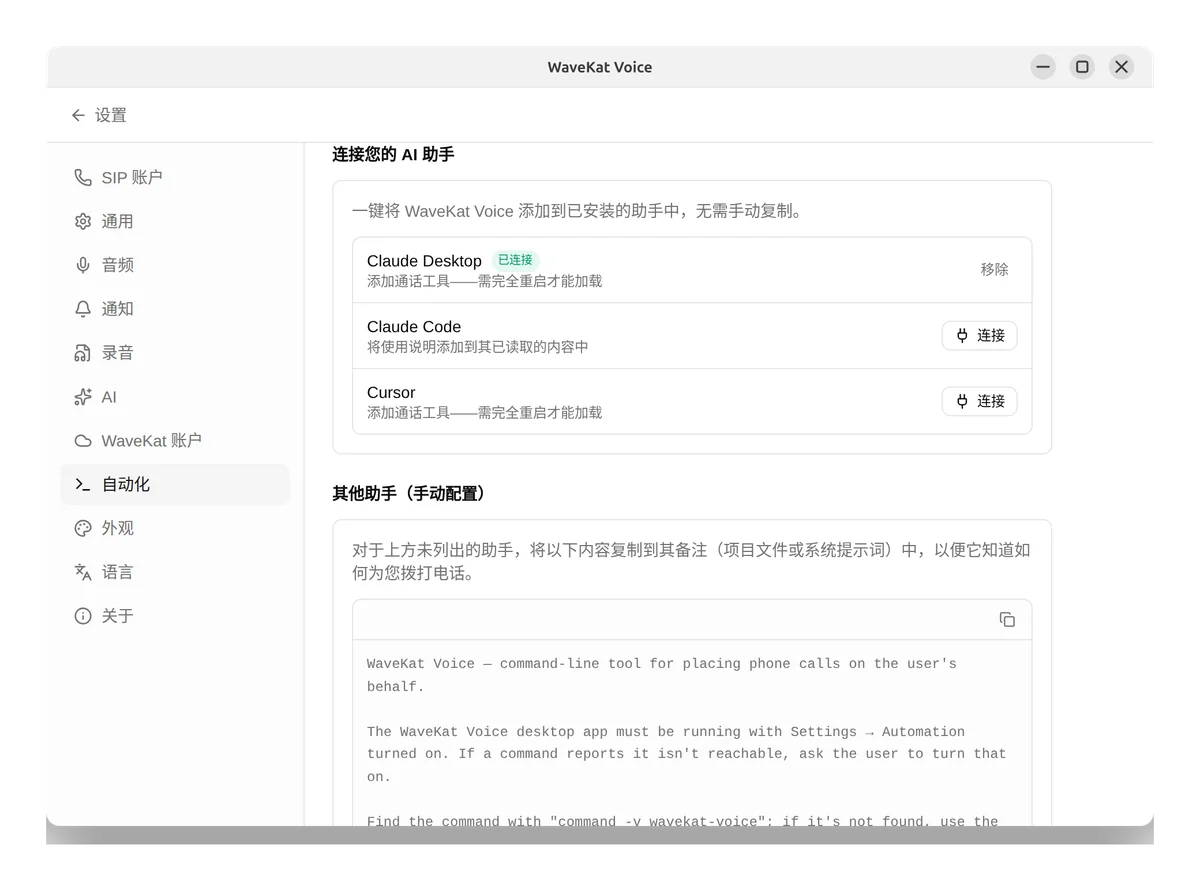The width and height of the screenshot is (1200, 872).
Task: Select the 录音 settings entry
Action: [x=175, y=353]
